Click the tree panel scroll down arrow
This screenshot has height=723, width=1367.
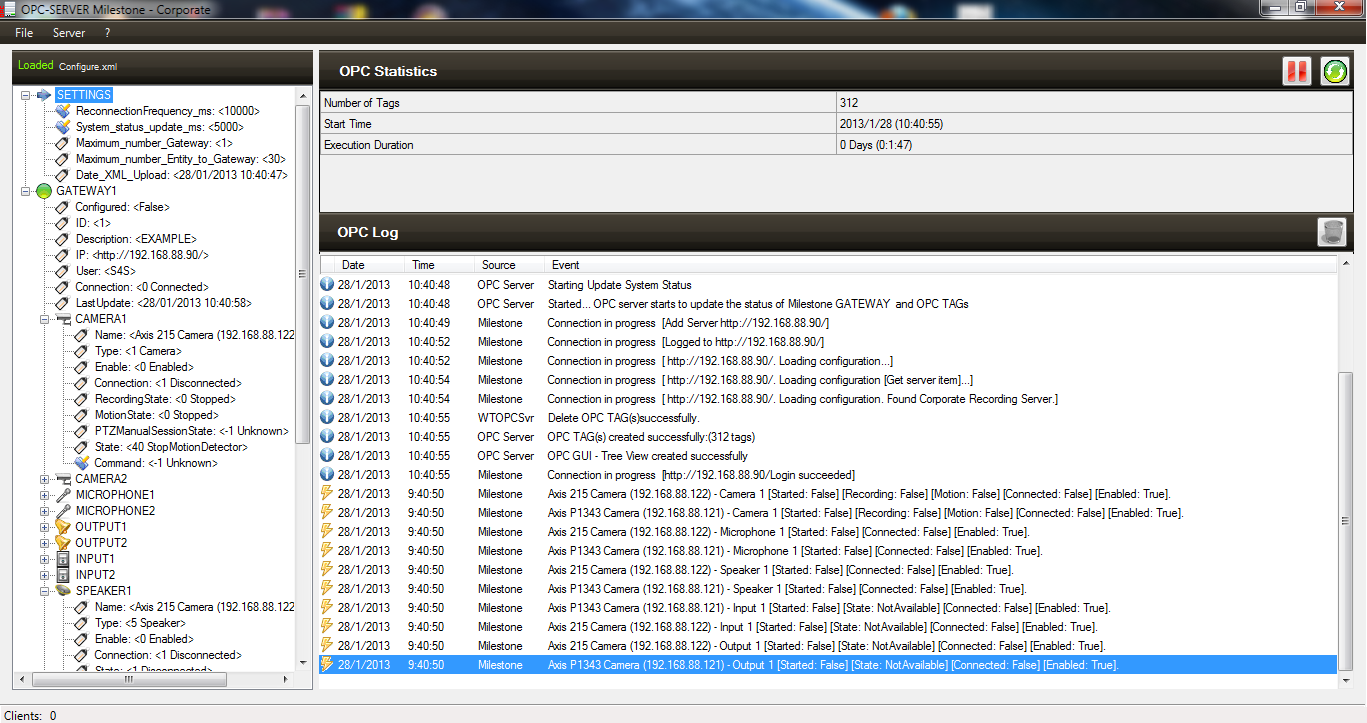[x=304, y=663]
